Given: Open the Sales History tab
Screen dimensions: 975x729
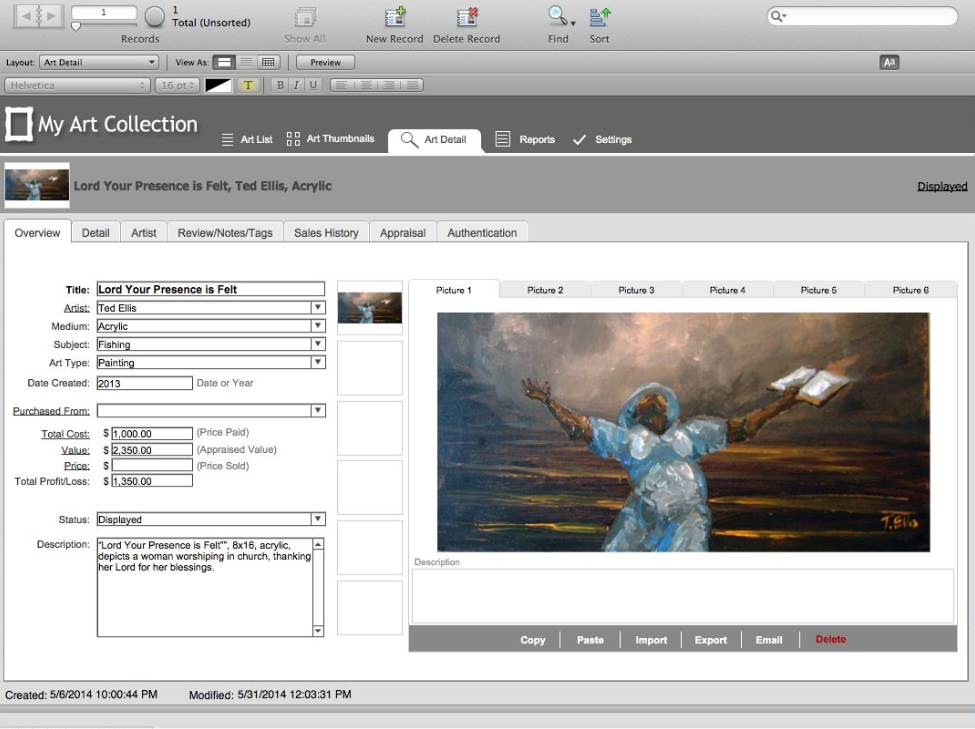Looking at the screenshot, I should pos(326,233).
